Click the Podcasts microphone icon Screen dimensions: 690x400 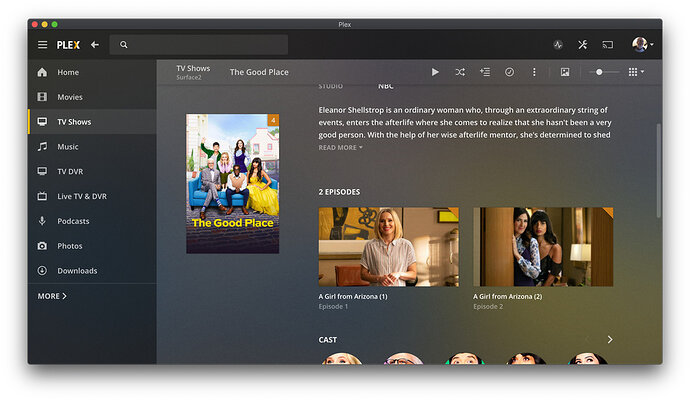(x=42, y=221)
